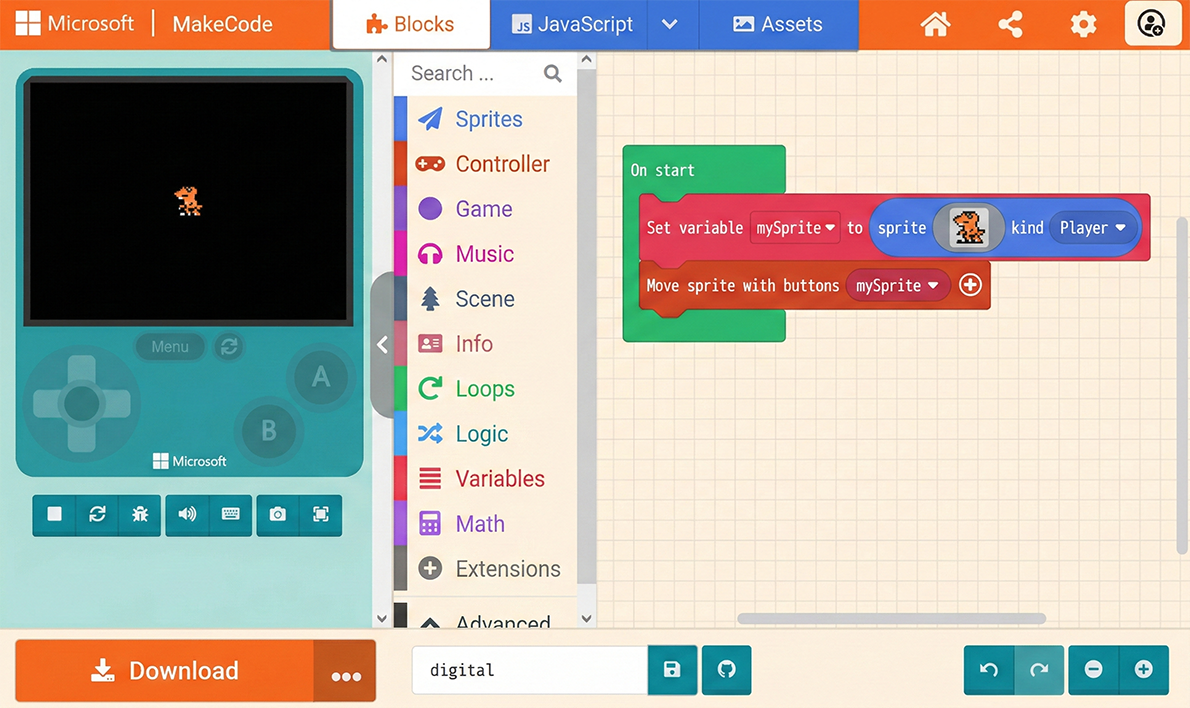This screenshot has width=1190, height=708.
Task: Take a screenshot with the camera icon
Action: [278, 514]
